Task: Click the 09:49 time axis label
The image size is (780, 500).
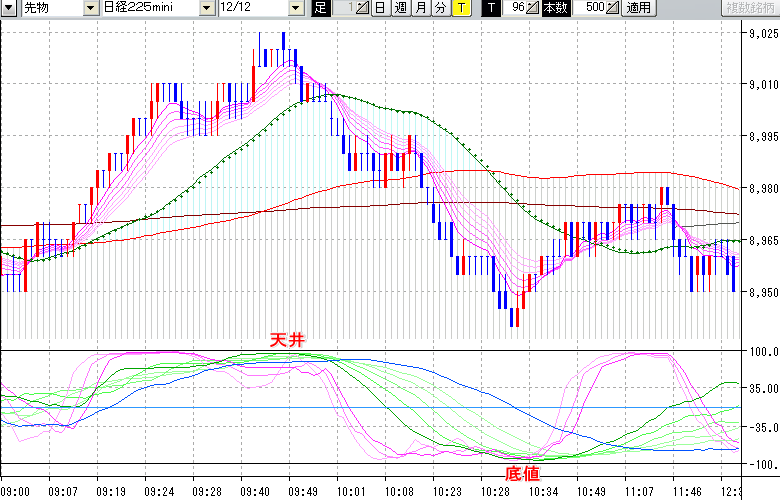Action: 303,492
